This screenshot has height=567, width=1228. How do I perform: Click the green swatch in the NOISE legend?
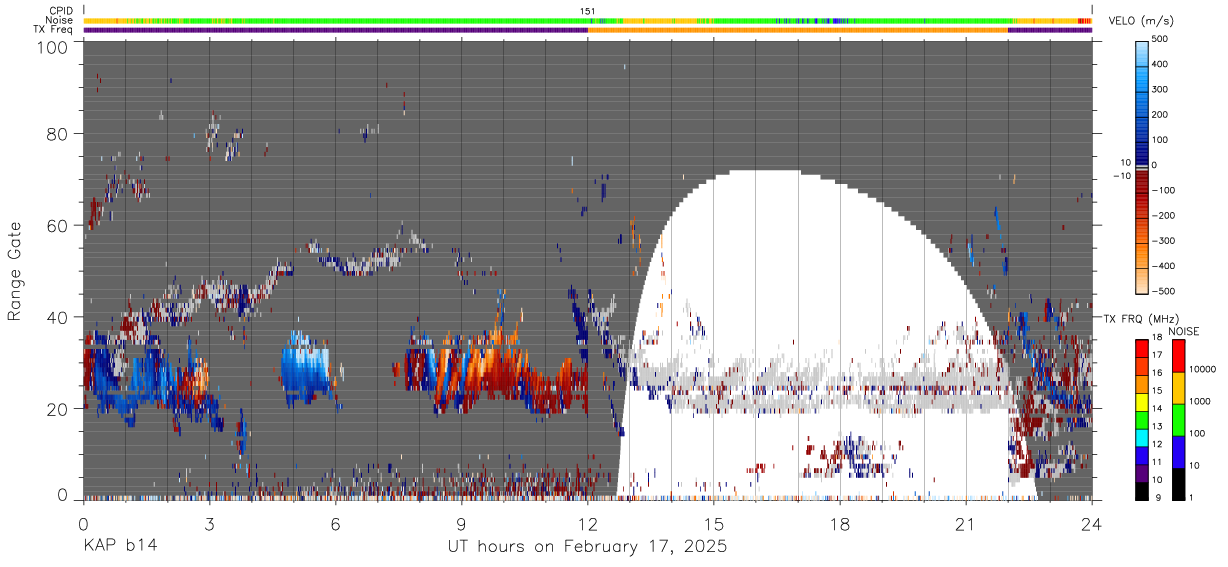1179,420
